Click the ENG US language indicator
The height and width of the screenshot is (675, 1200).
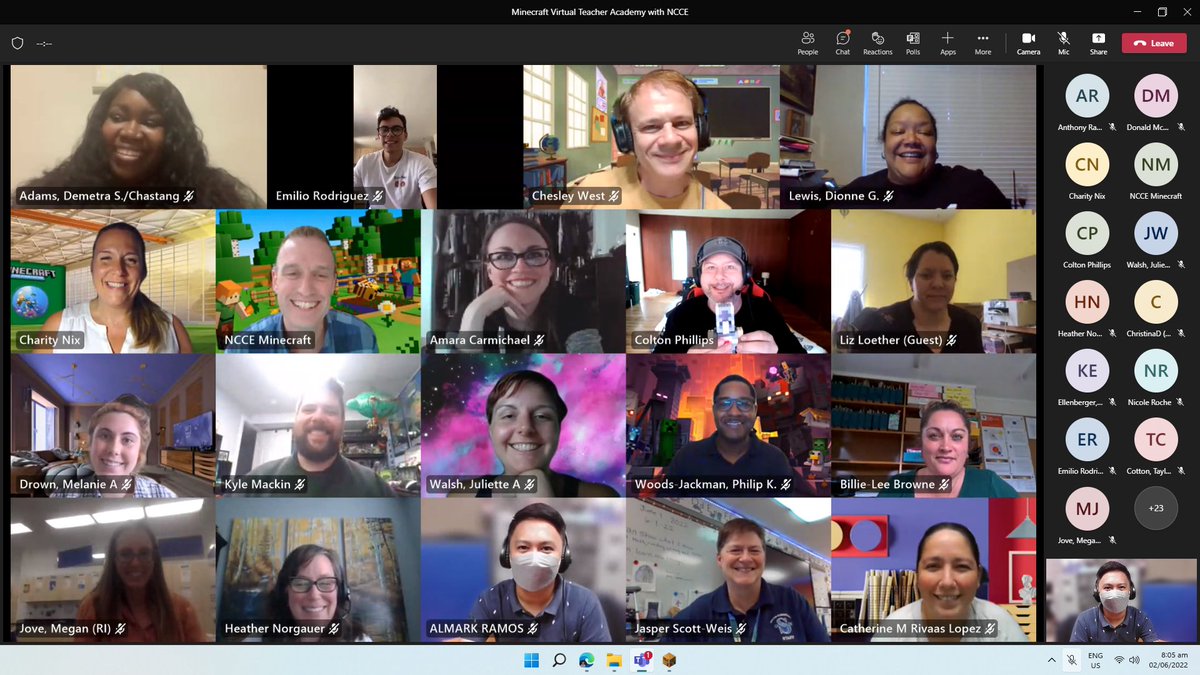(1097, 660)
